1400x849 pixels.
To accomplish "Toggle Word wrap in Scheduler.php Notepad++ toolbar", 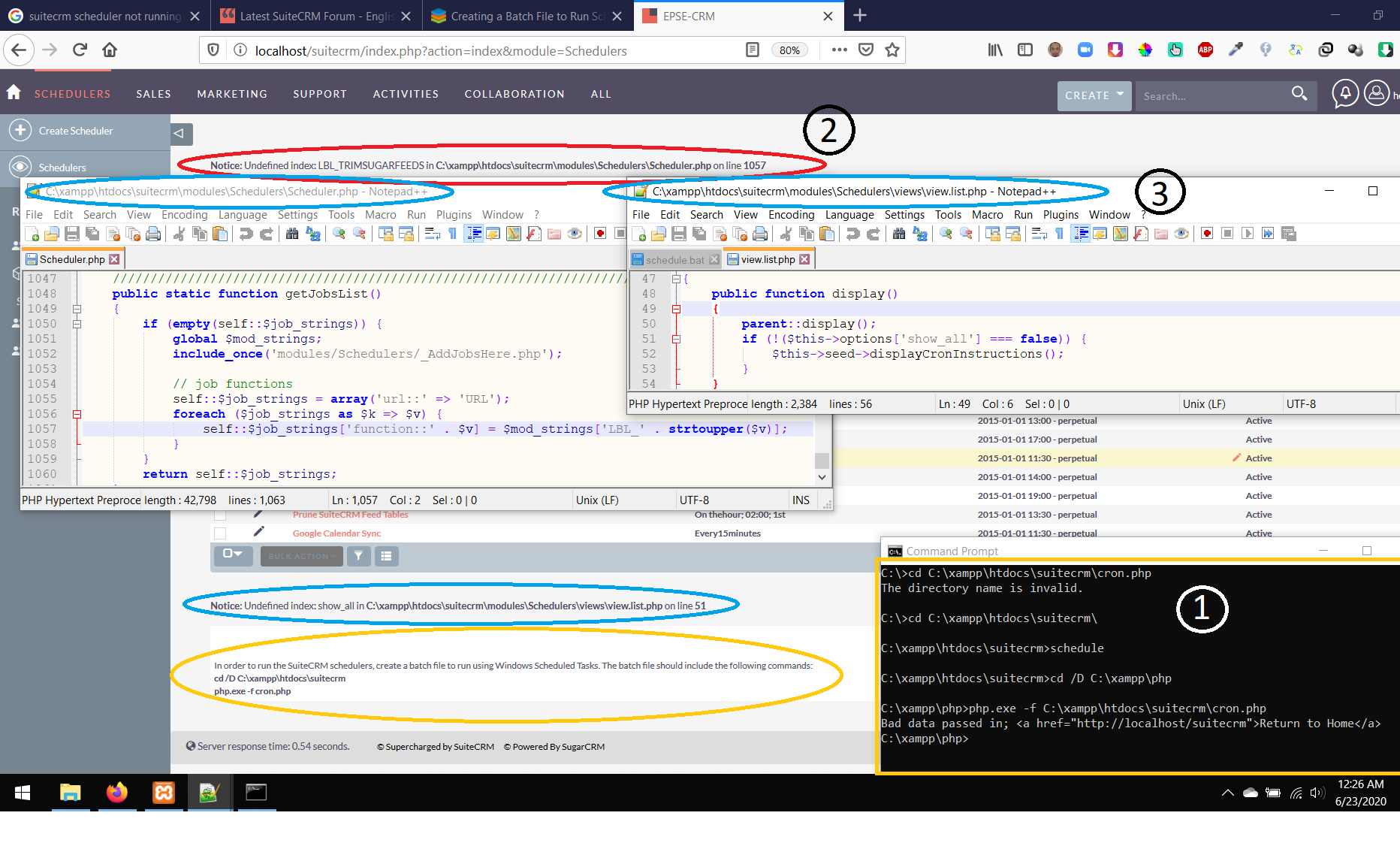I will pos(432,234).
